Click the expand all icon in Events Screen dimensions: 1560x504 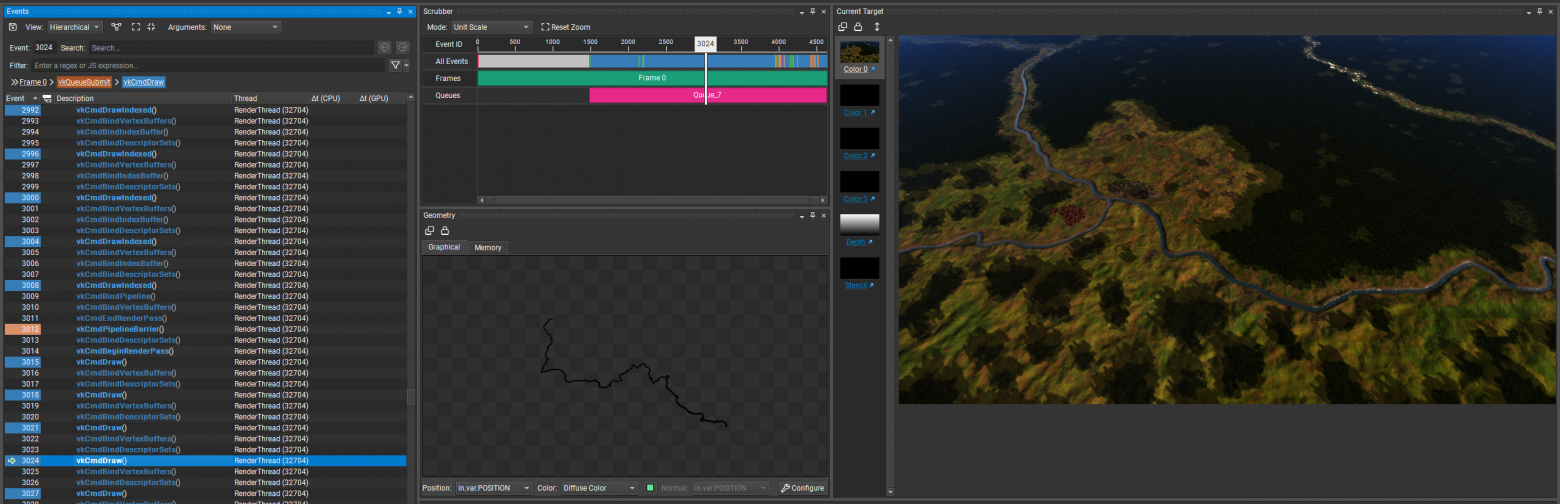136,27
